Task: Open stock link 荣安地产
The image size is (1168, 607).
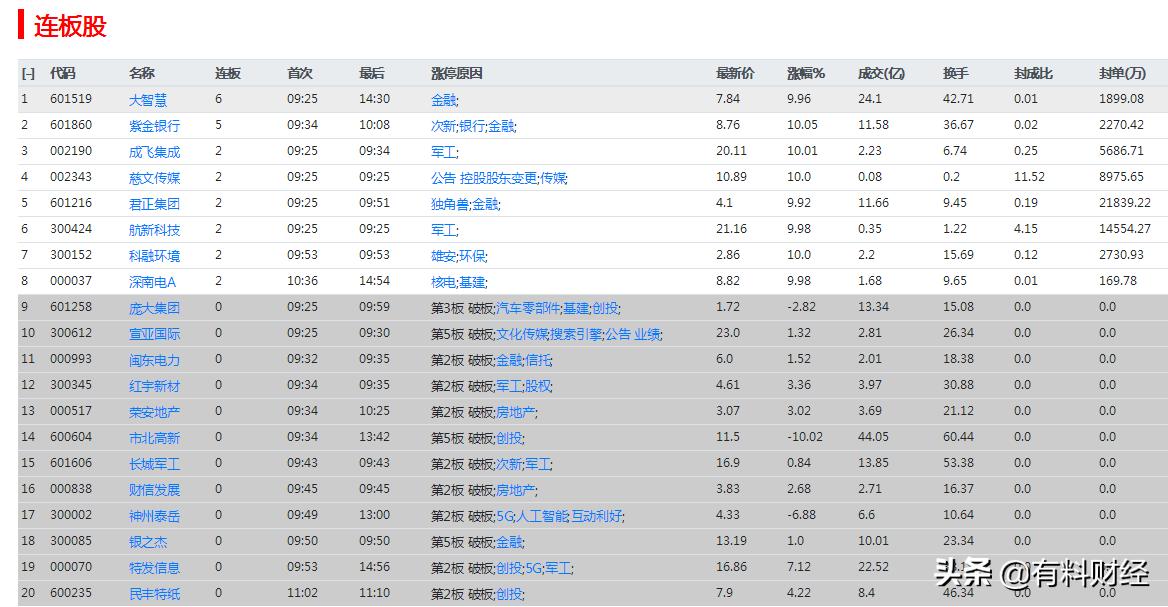Action: 154,411
